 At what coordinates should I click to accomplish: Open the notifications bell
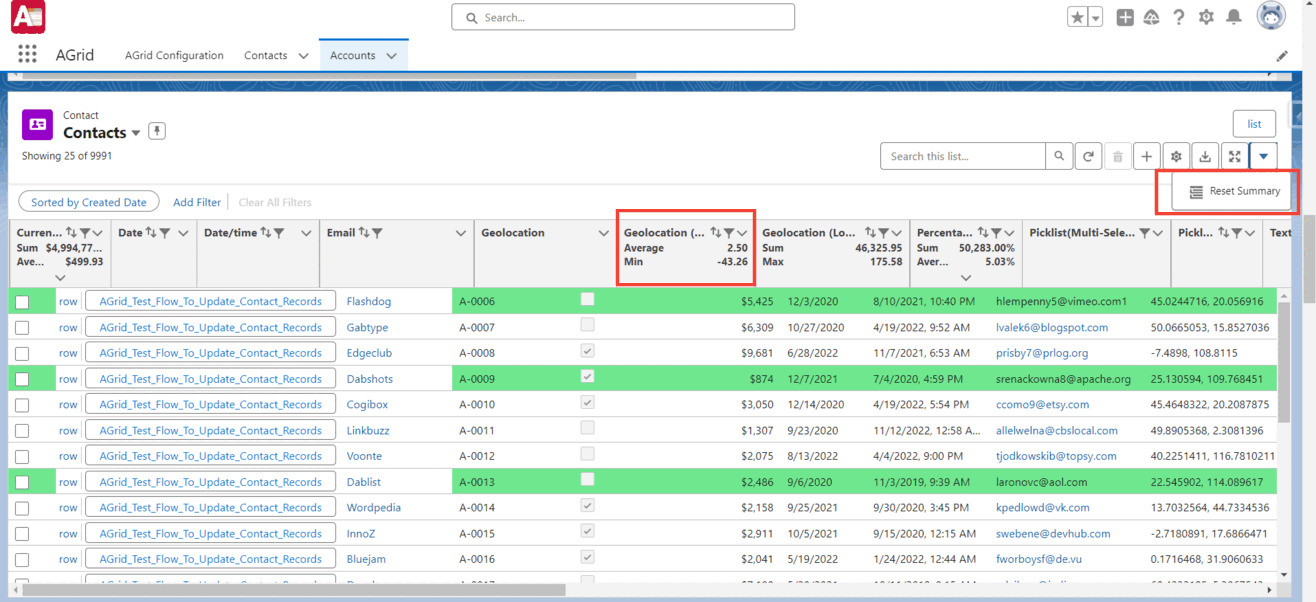coord(1234,17)
